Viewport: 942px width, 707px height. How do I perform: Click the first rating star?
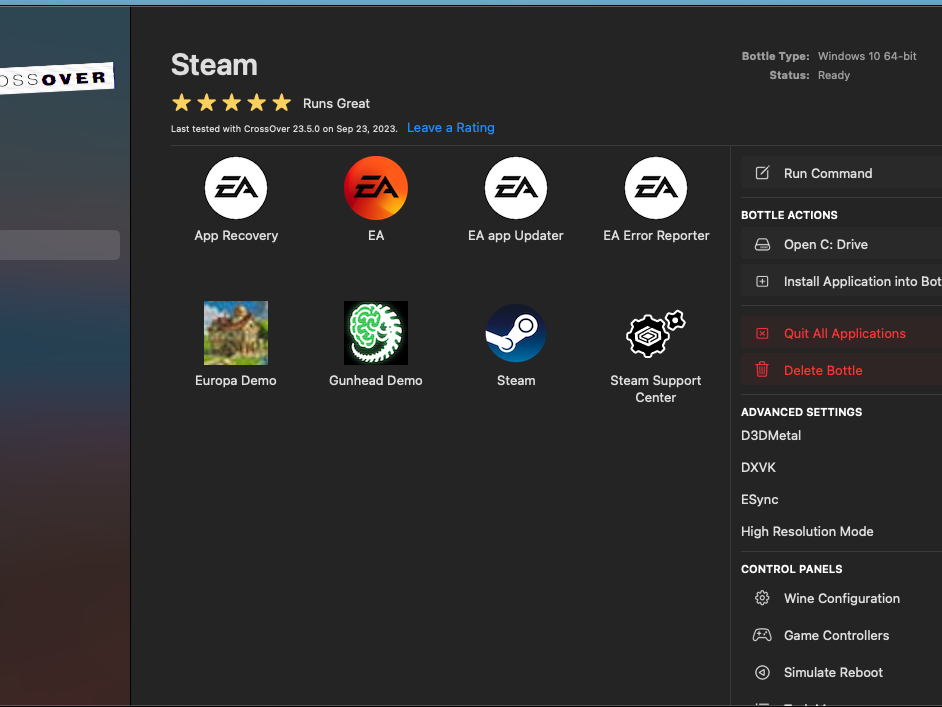click(x=181, y=103)
